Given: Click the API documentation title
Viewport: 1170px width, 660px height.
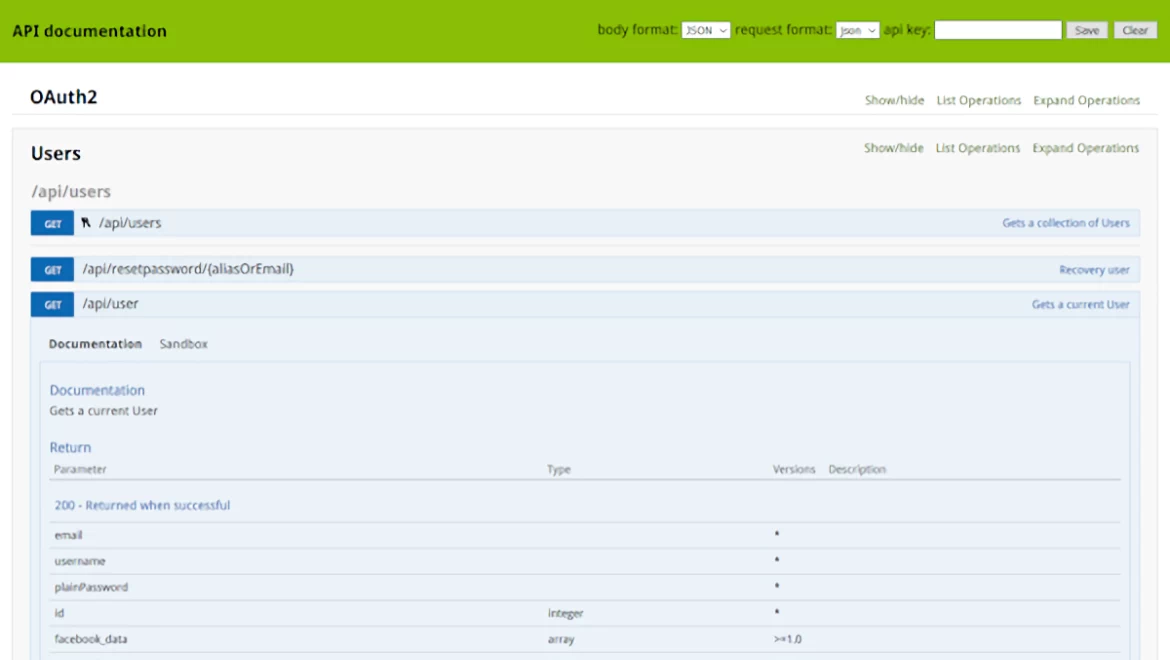Looking at the screenshot, I should pyautogui.click(x=90, y=31).
